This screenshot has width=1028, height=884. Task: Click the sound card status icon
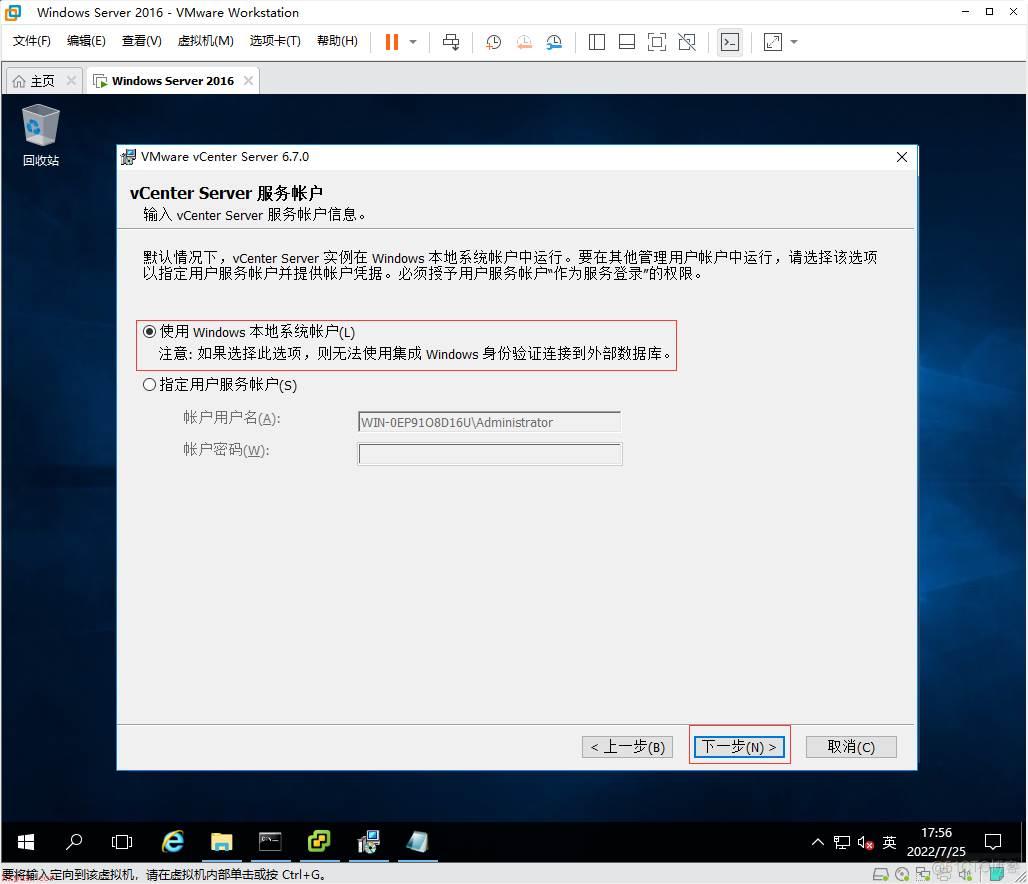[966, 874]
